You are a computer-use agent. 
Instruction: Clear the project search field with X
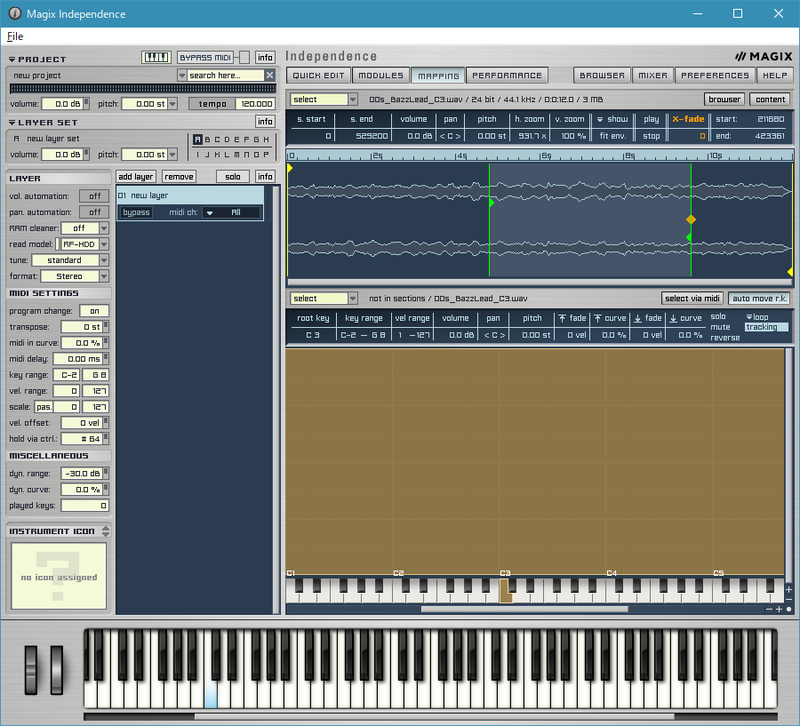[x=270, y=75]
